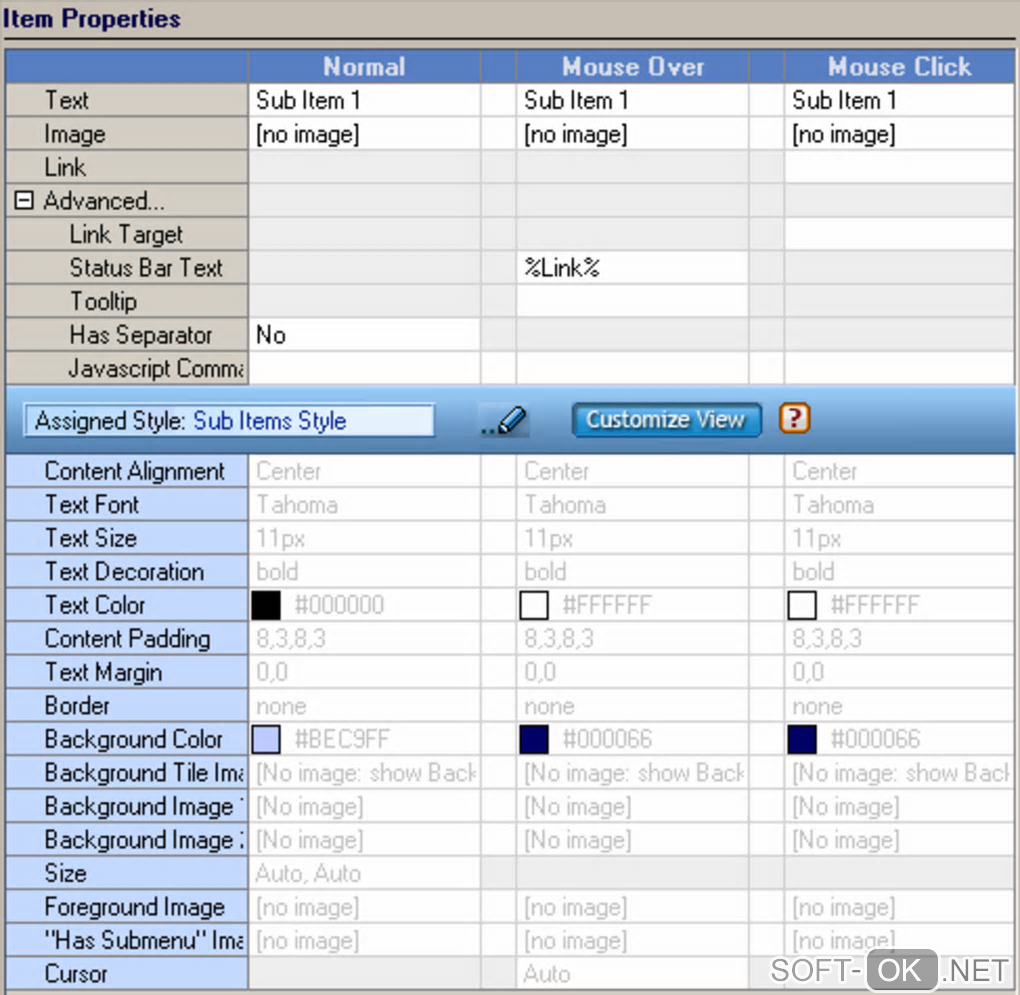The width and height of the screenshot is (1020, 995).
Task: Click the Mouse Over Text Font value Tahoma
Action: pyautogui.click(x=632, y=505)
